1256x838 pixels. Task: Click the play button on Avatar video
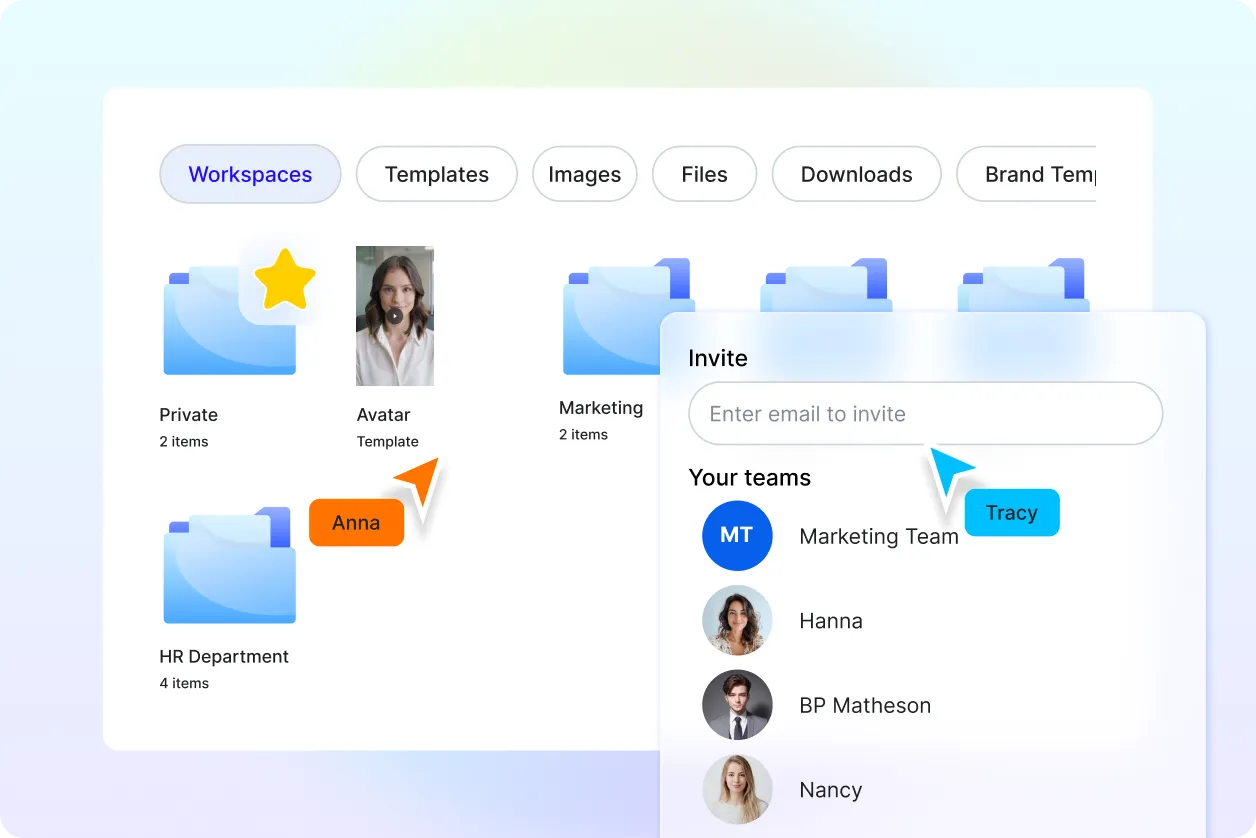click(395, 316)
